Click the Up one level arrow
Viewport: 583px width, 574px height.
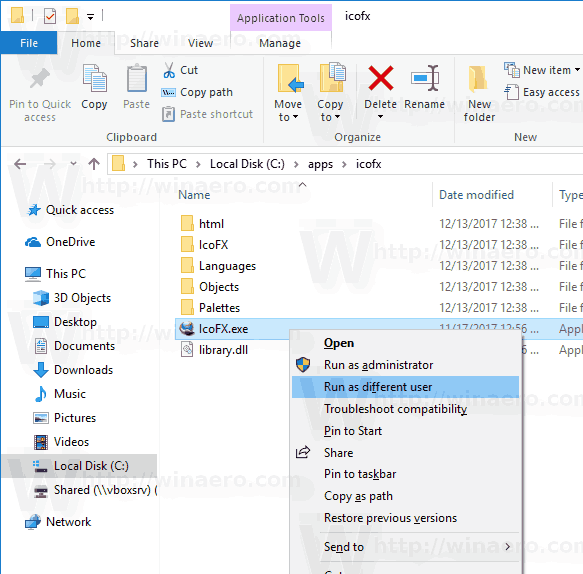[x=94, y=164]
